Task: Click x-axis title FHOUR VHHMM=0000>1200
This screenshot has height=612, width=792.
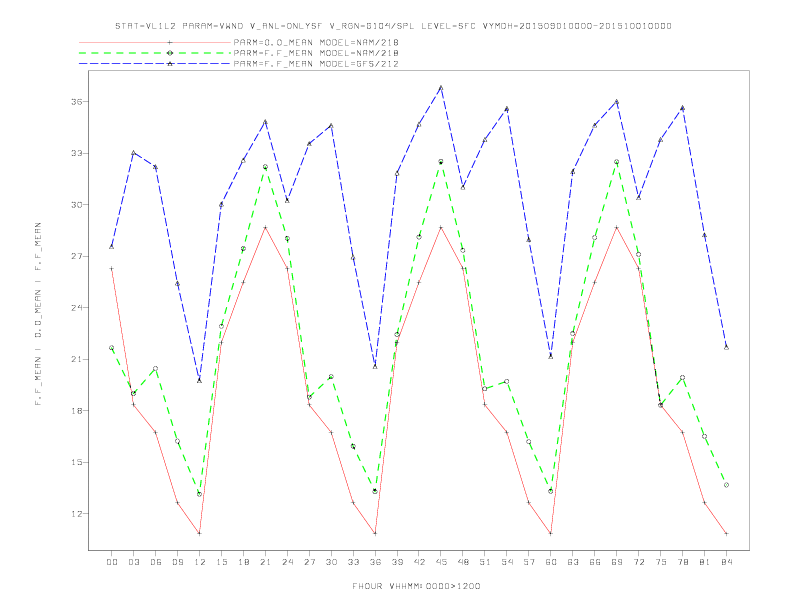Action: pyautogui.click(x=416, y=586)
